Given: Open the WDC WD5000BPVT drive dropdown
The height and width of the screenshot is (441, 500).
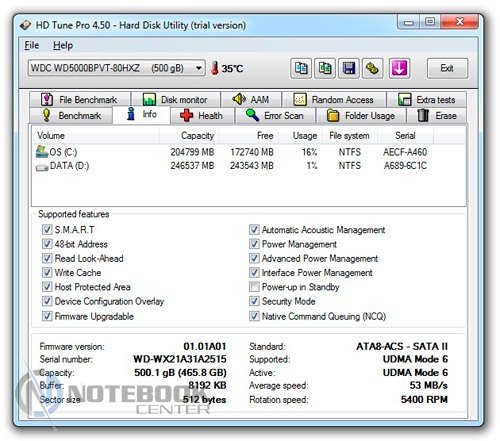Looking at the screenshot, I should 117,68.
